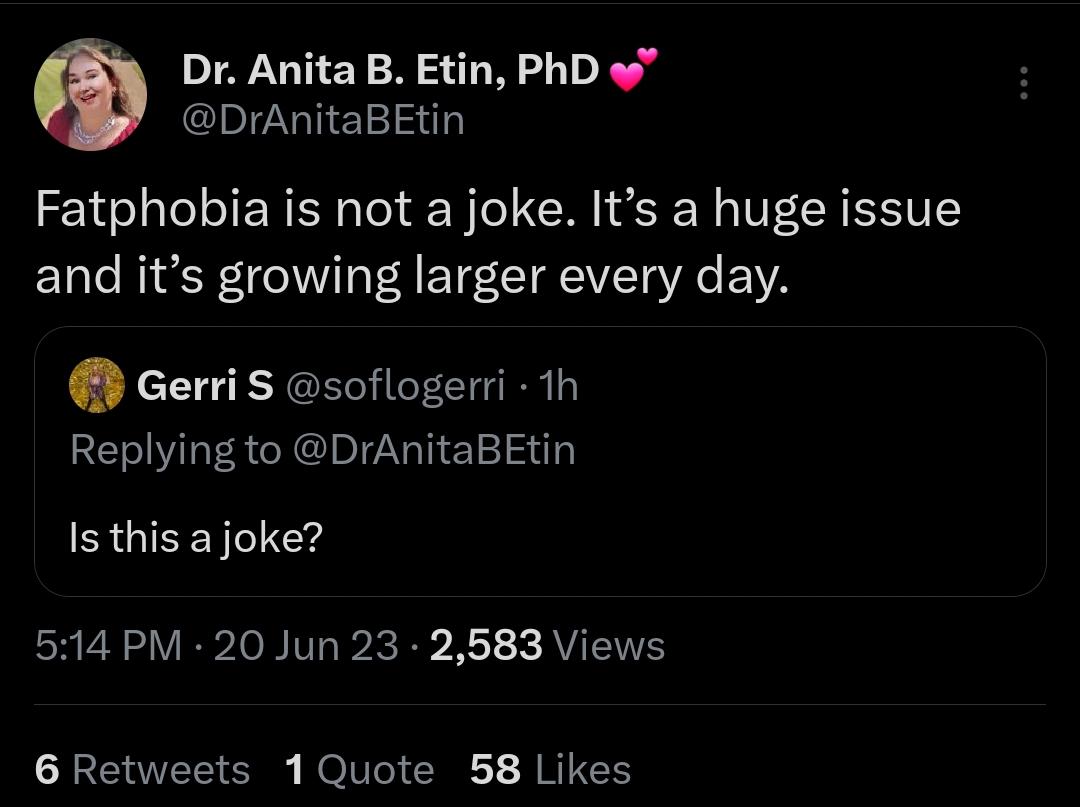This screenshot has width=1080, height=807.
Task: Open the 1 Quote list
Action: coord(359,769)
